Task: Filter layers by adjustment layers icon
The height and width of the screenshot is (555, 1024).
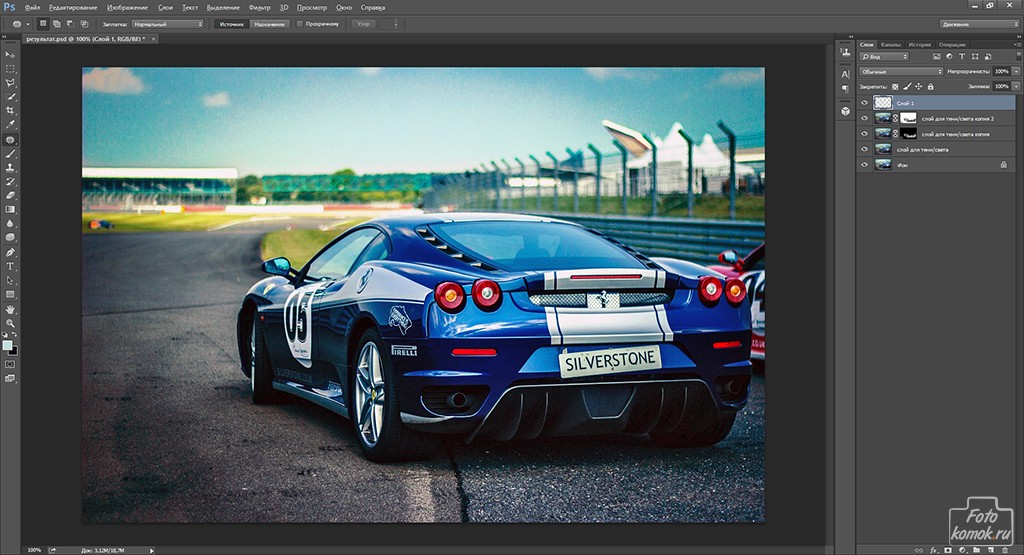Action: coord(950,57)
